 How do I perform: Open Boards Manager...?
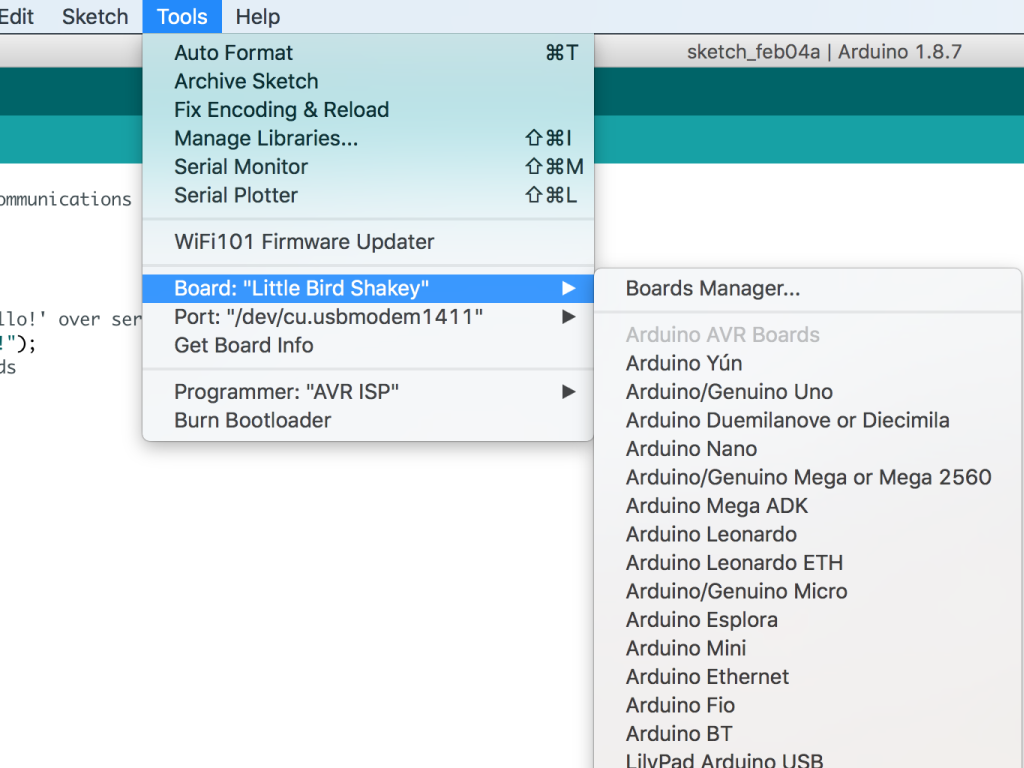808,289
